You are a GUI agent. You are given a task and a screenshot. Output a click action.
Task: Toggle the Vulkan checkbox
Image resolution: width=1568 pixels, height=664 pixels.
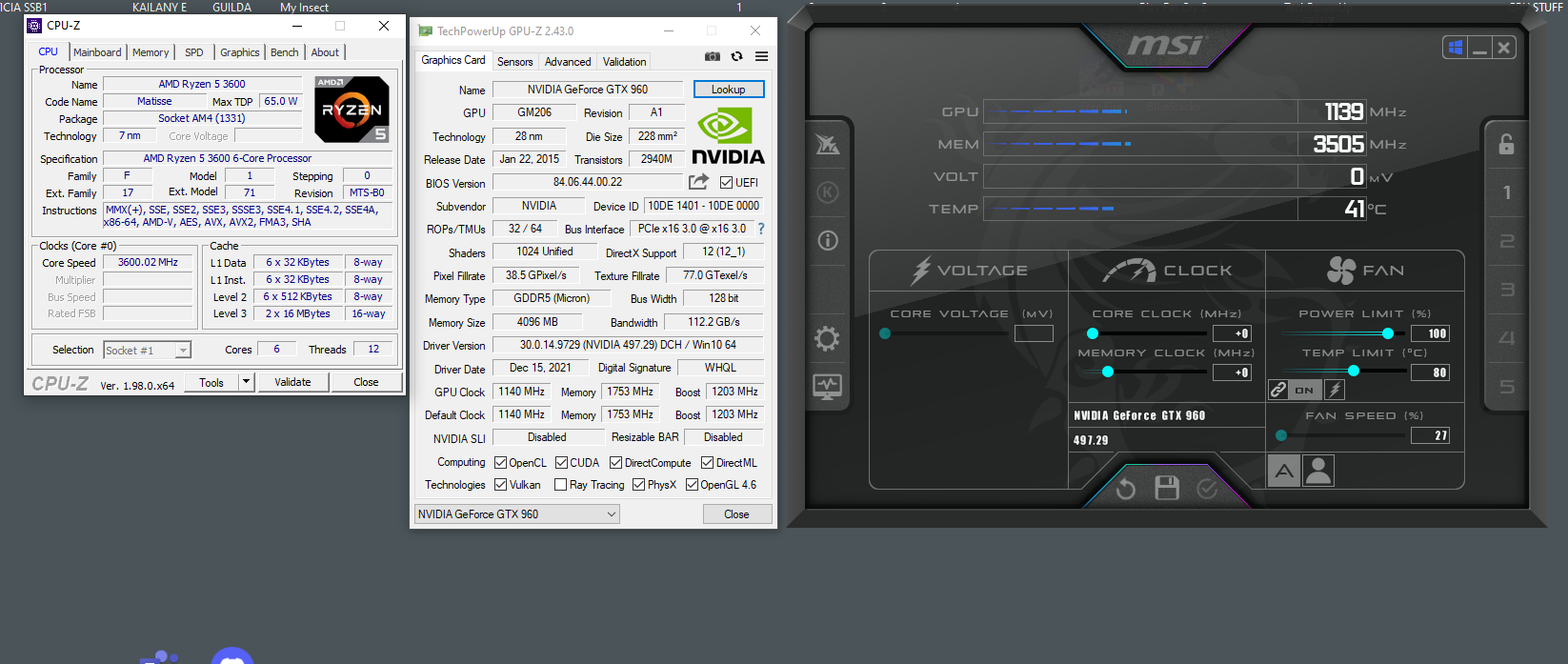coord(501,485)
